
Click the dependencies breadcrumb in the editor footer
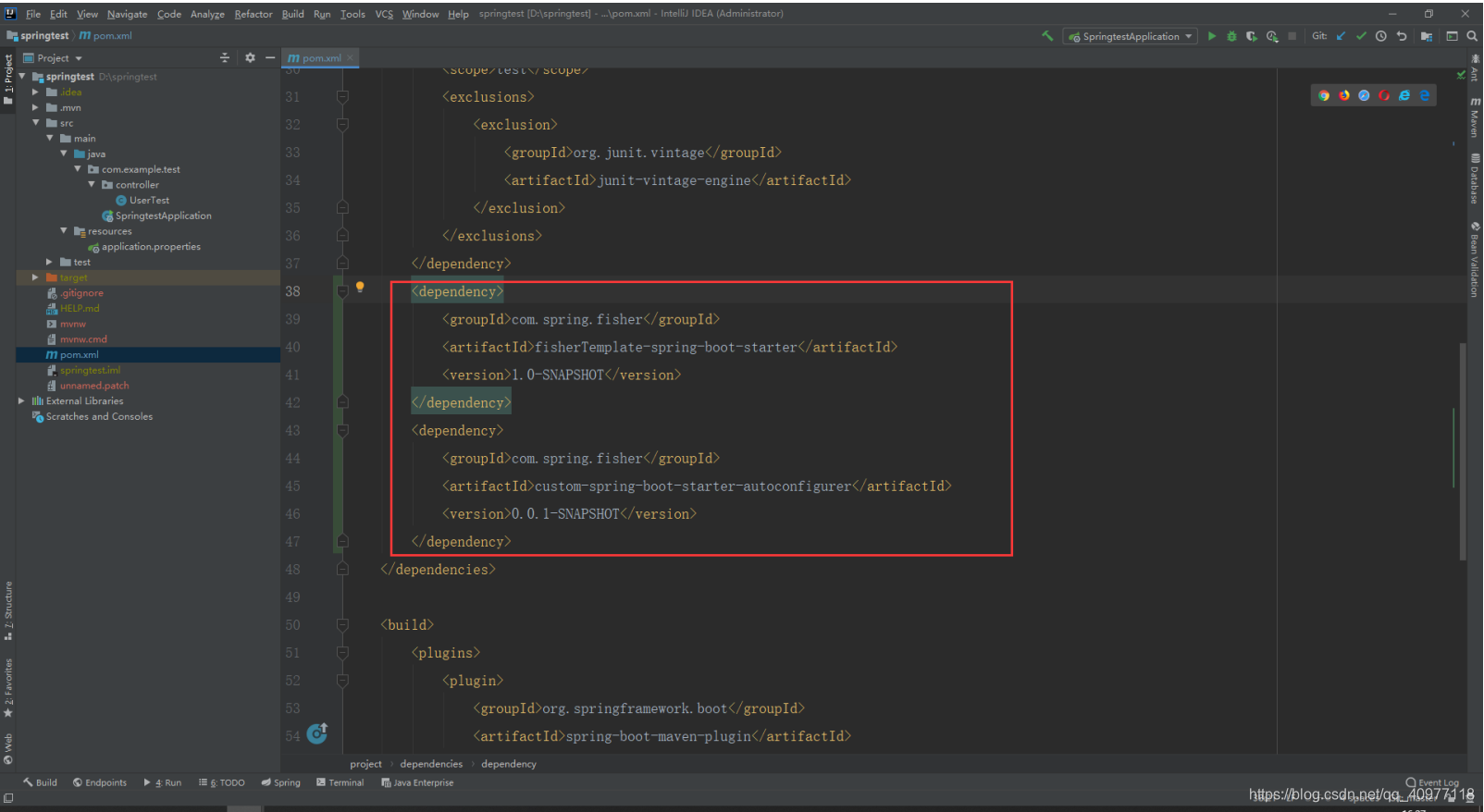click(431, 764)
